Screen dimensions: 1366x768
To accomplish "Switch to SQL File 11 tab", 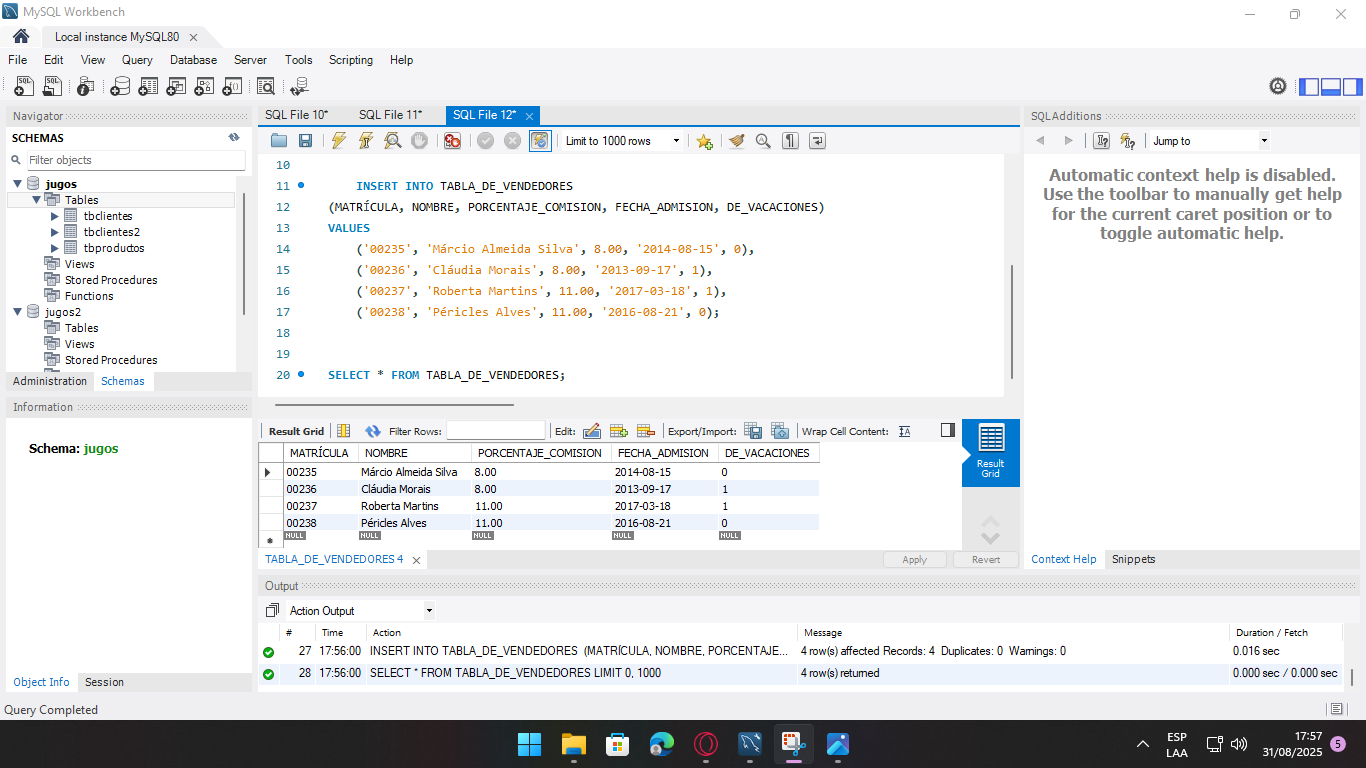I will pyautogui.click(x=390, y=115).
